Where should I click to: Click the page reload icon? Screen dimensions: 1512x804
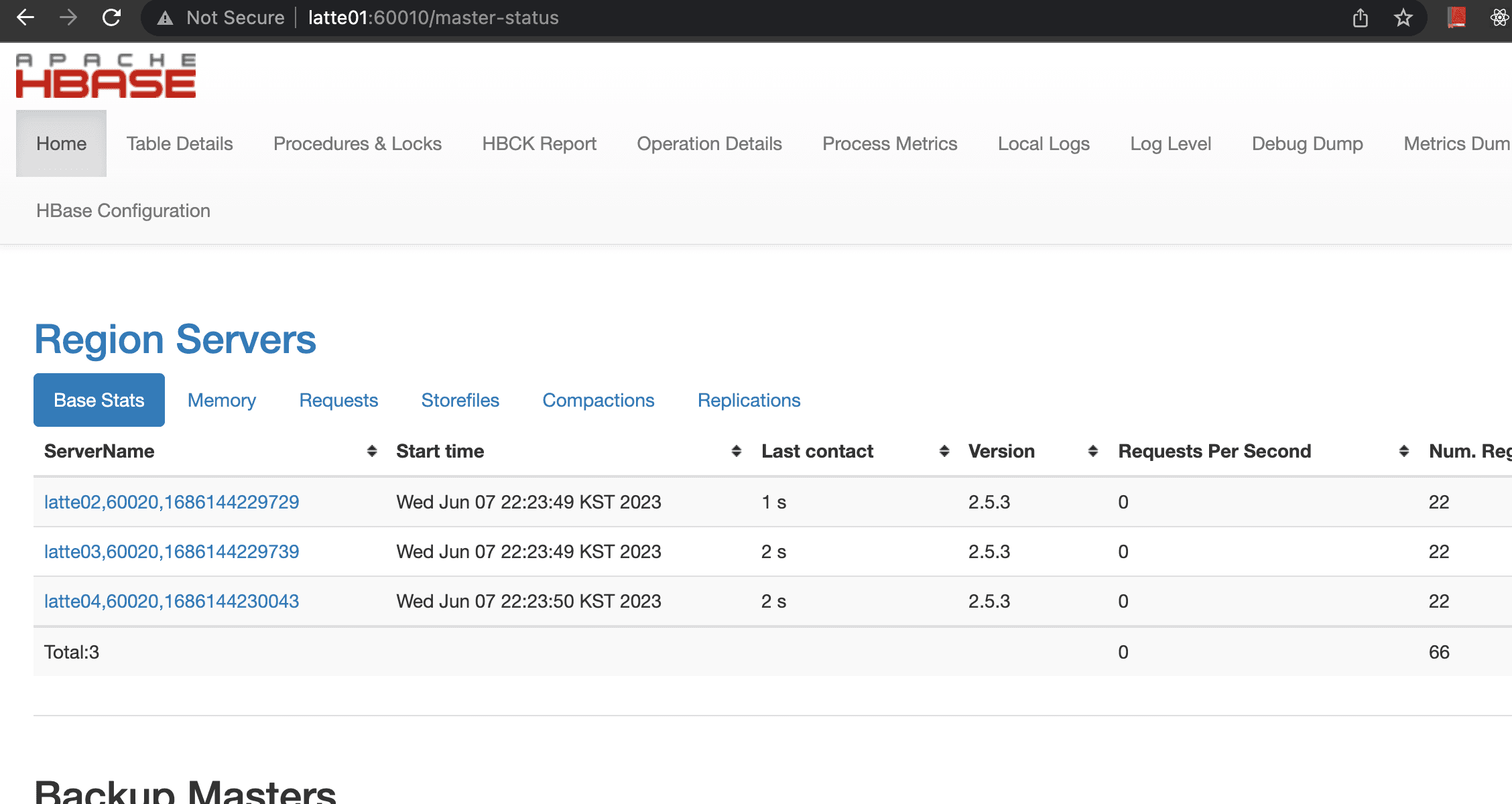tap(113, 17)
